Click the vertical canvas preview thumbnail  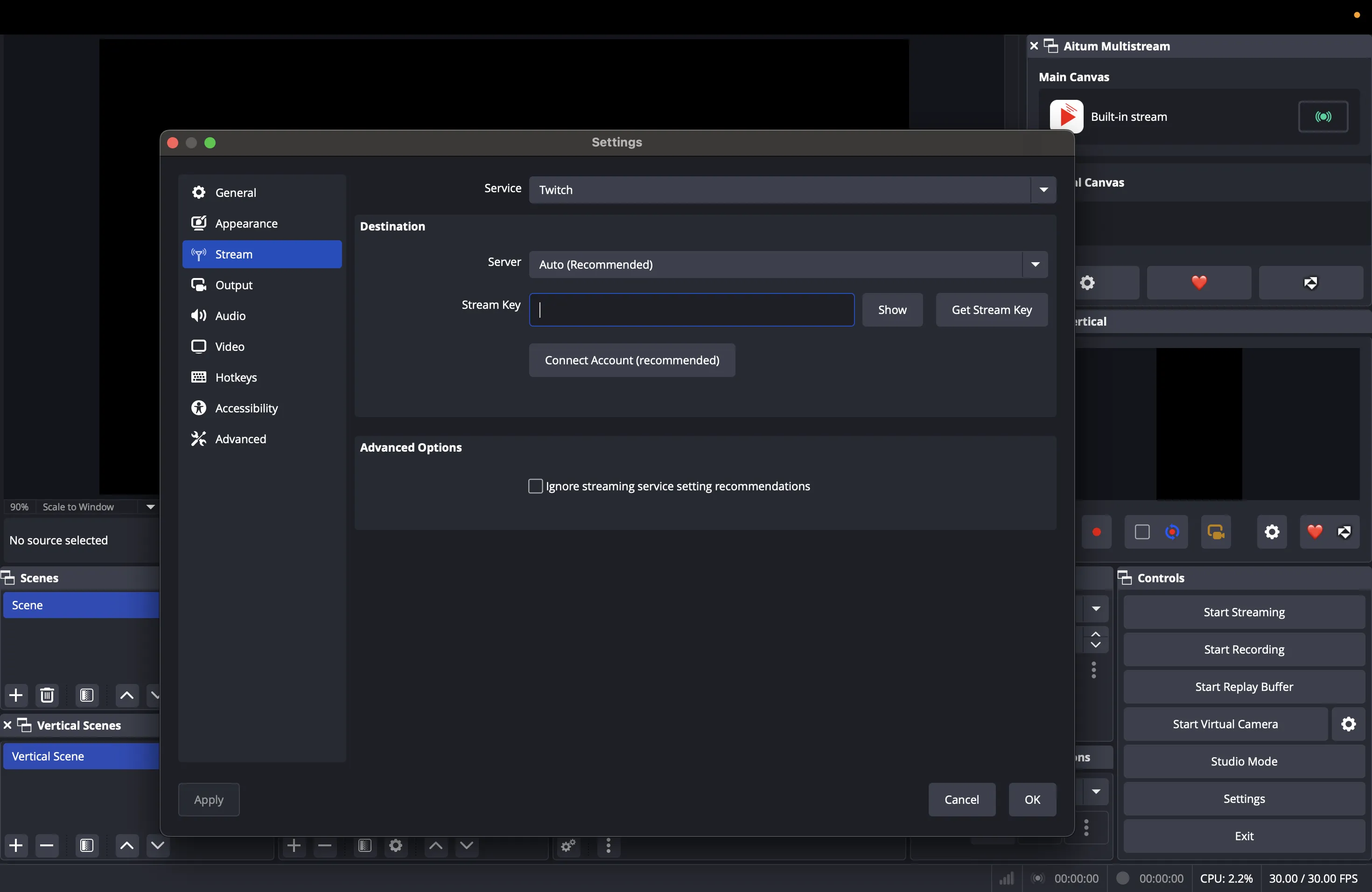1199,424
